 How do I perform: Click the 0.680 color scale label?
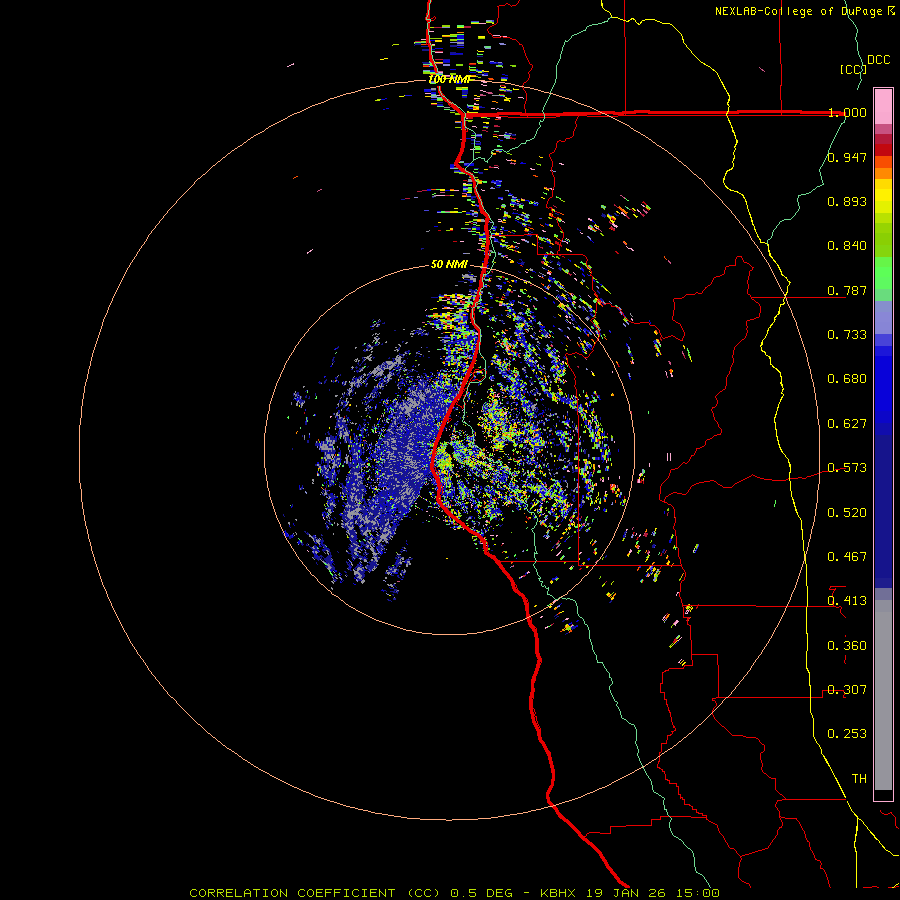847,379
